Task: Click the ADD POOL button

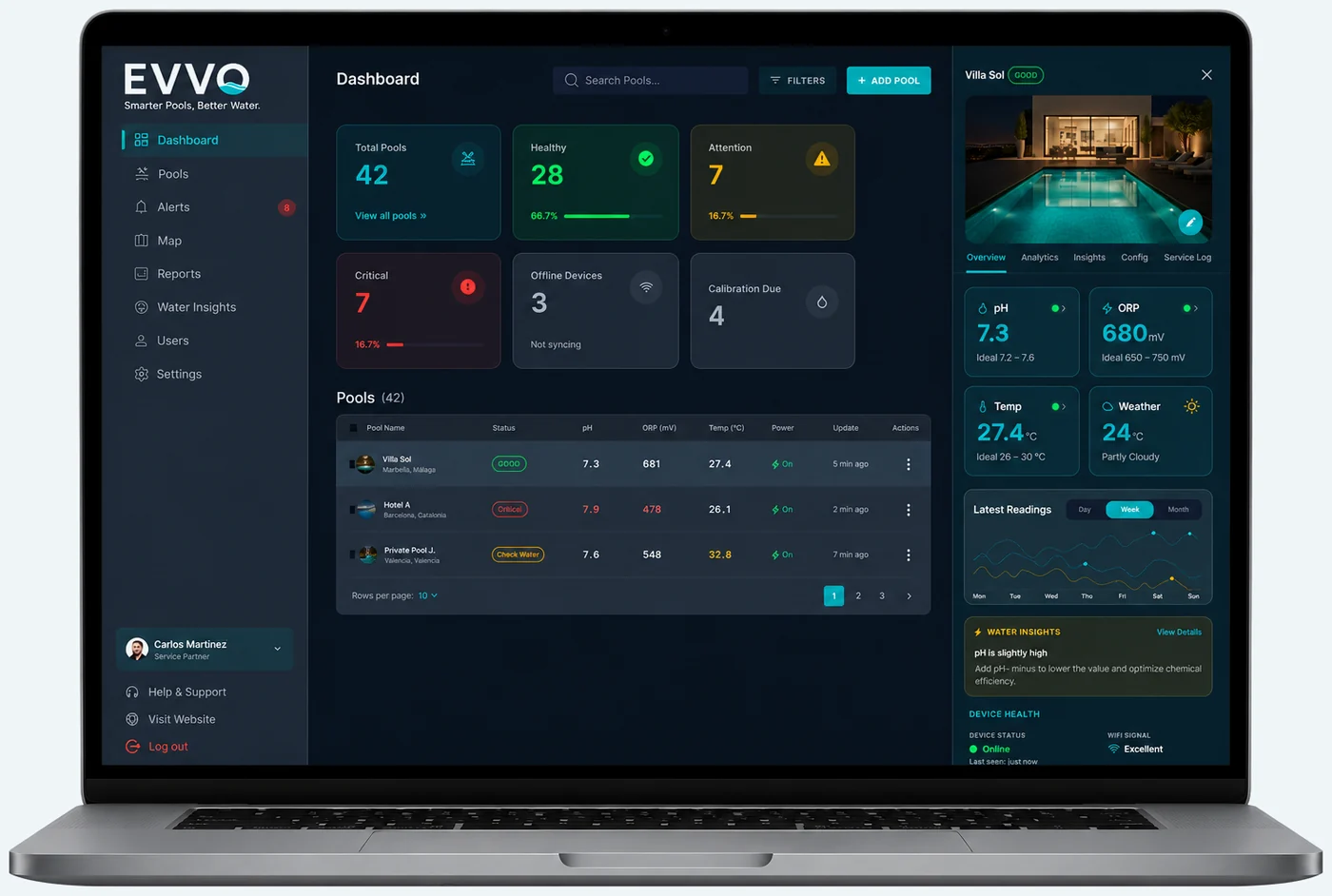Action: (x=889, y=81)
